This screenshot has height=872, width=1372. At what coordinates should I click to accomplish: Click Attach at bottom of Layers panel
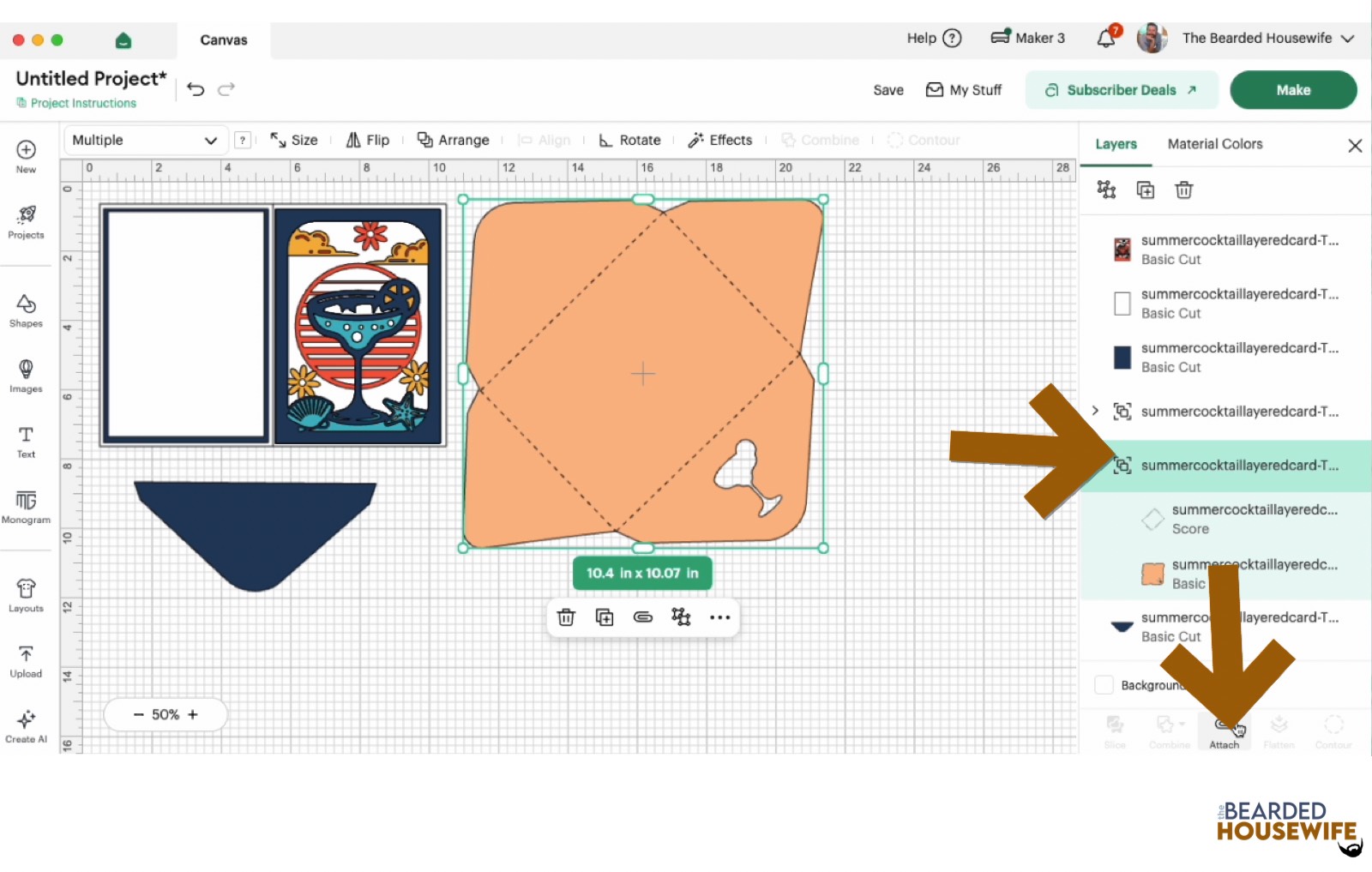point(1225,732)
